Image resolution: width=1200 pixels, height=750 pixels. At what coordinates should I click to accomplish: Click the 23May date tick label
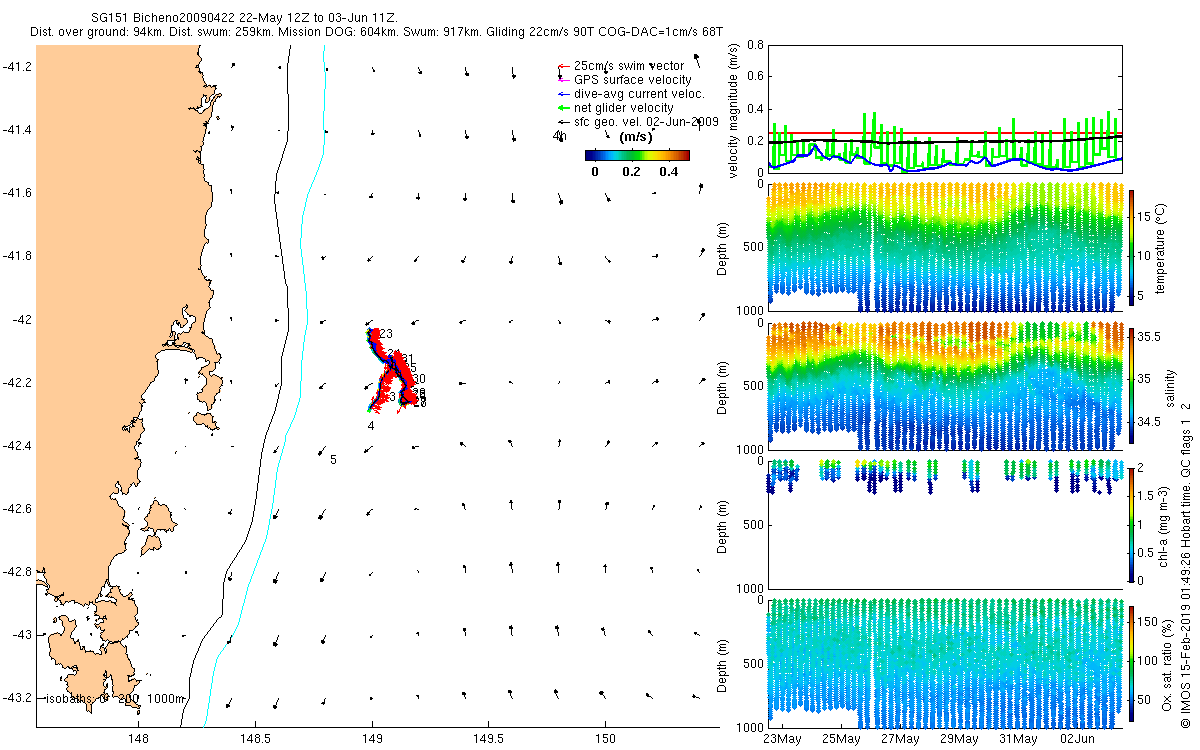(781, 739)
